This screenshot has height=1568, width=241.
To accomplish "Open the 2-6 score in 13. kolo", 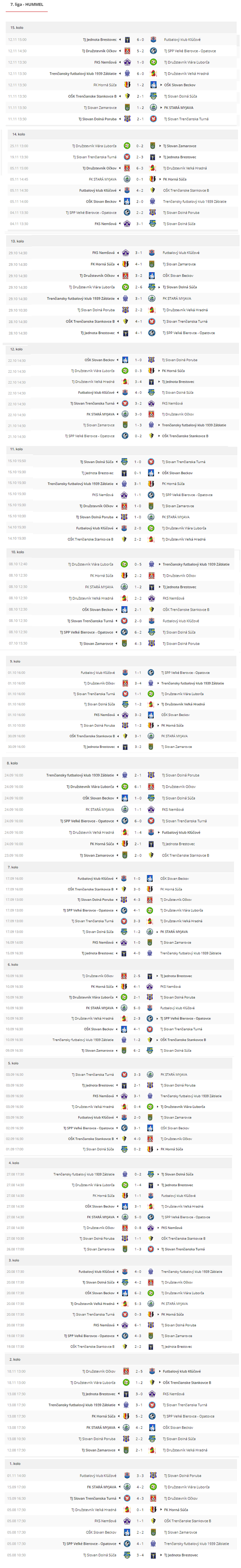I will [139, 287].
